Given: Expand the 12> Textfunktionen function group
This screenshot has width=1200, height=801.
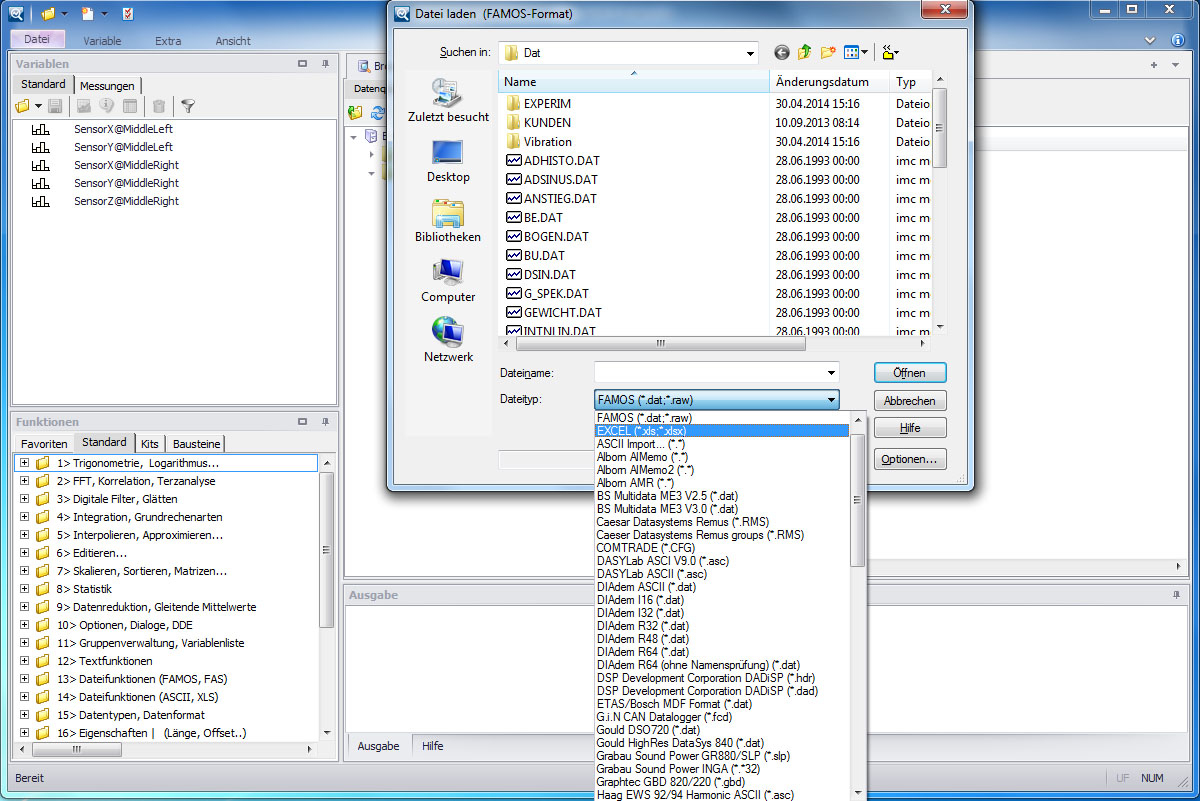Looking at the screenshot, I should (x=24, y=661).
